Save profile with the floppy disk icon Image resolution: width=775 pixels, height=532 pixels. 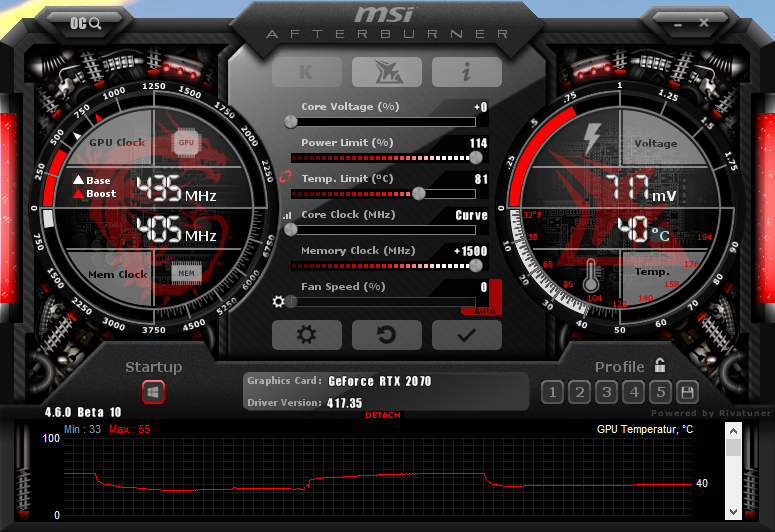[x=688, y=393]
